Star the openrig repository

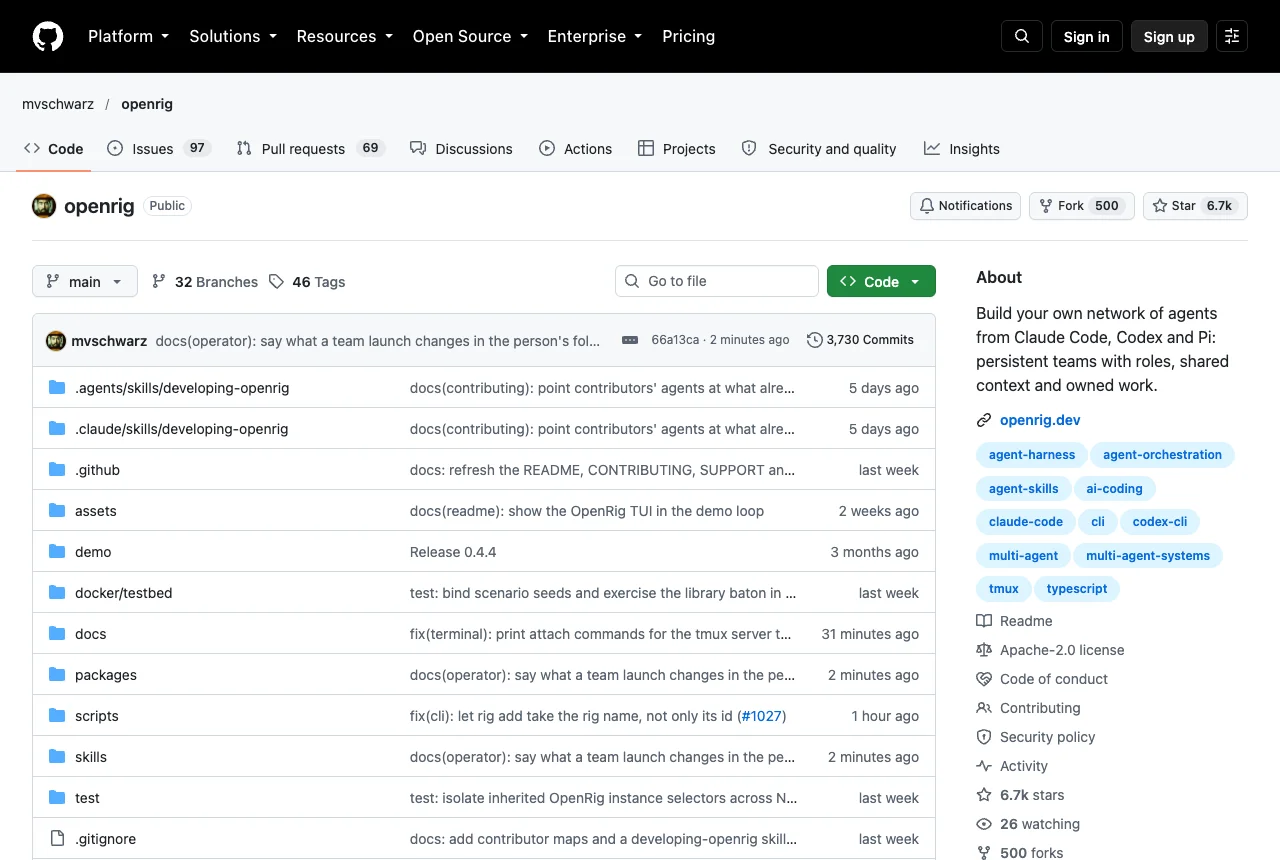[x=1195, y=206]
